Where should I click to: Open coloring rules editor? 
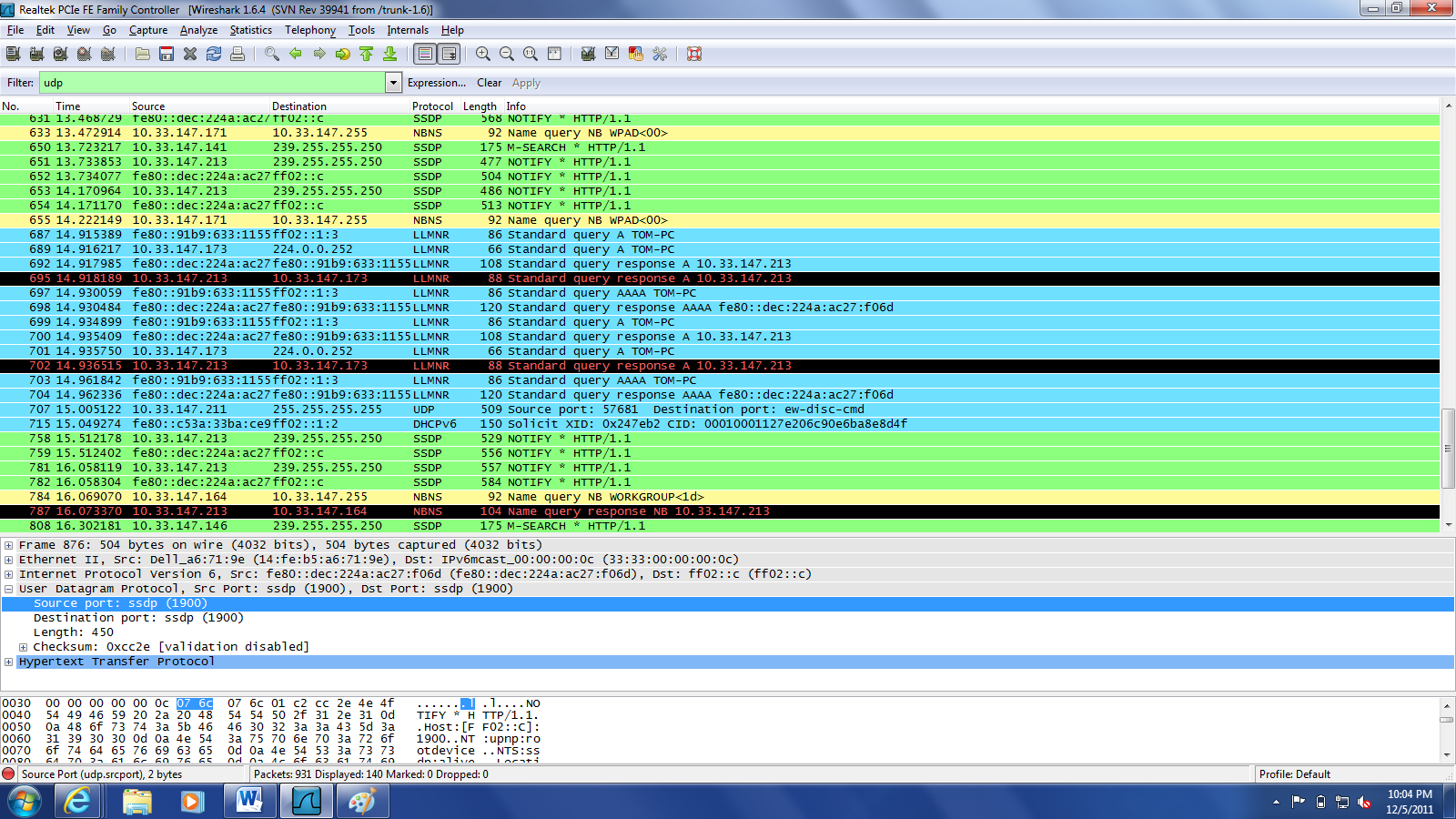click(636, 54)
